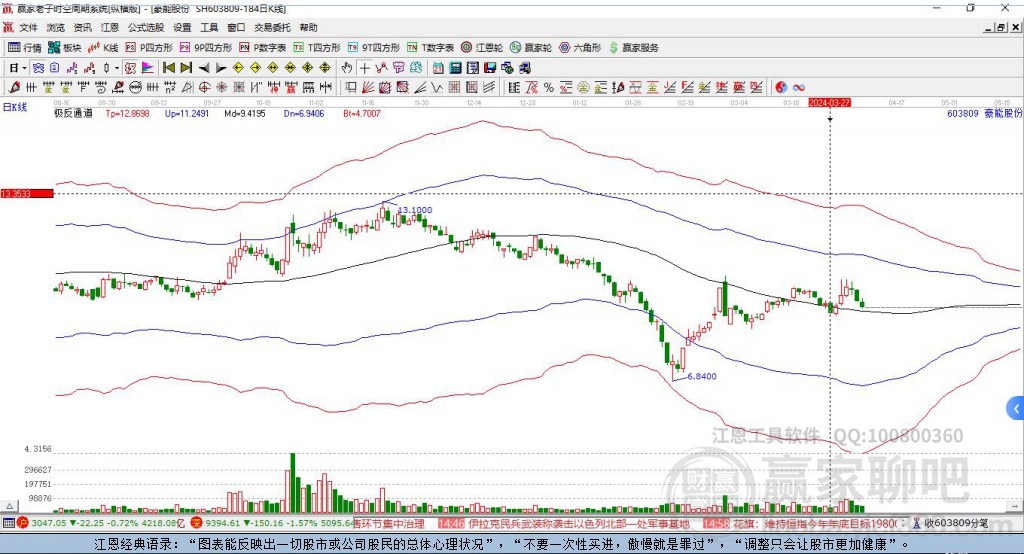Open the 六角形 hexagon tool
Image resolution: width=1024 pixels, height=554 pixels.
click(x=580, y=48)
